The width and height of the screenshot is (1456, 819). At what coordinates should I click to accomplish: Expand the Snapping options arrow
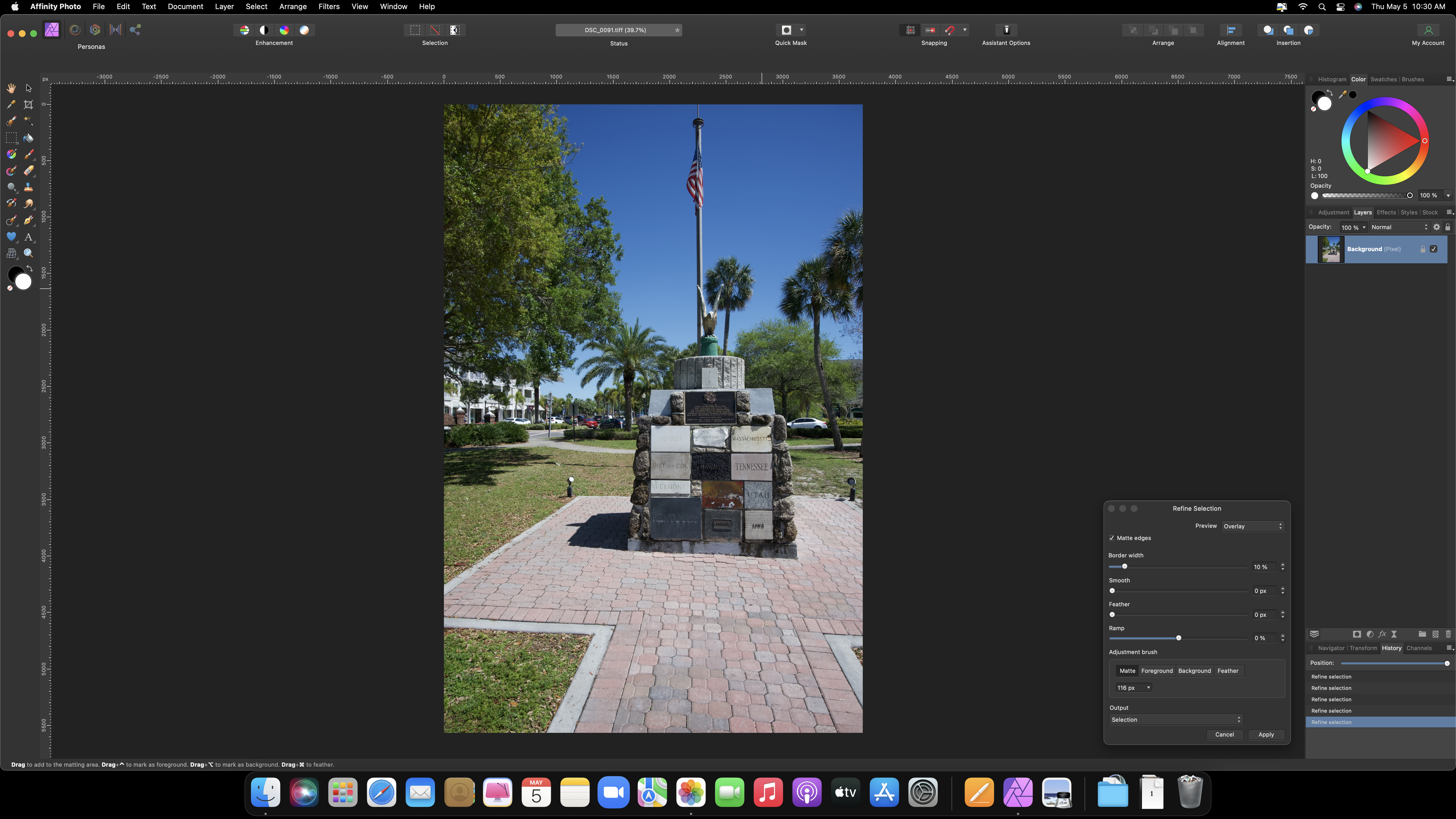[965, 30]
